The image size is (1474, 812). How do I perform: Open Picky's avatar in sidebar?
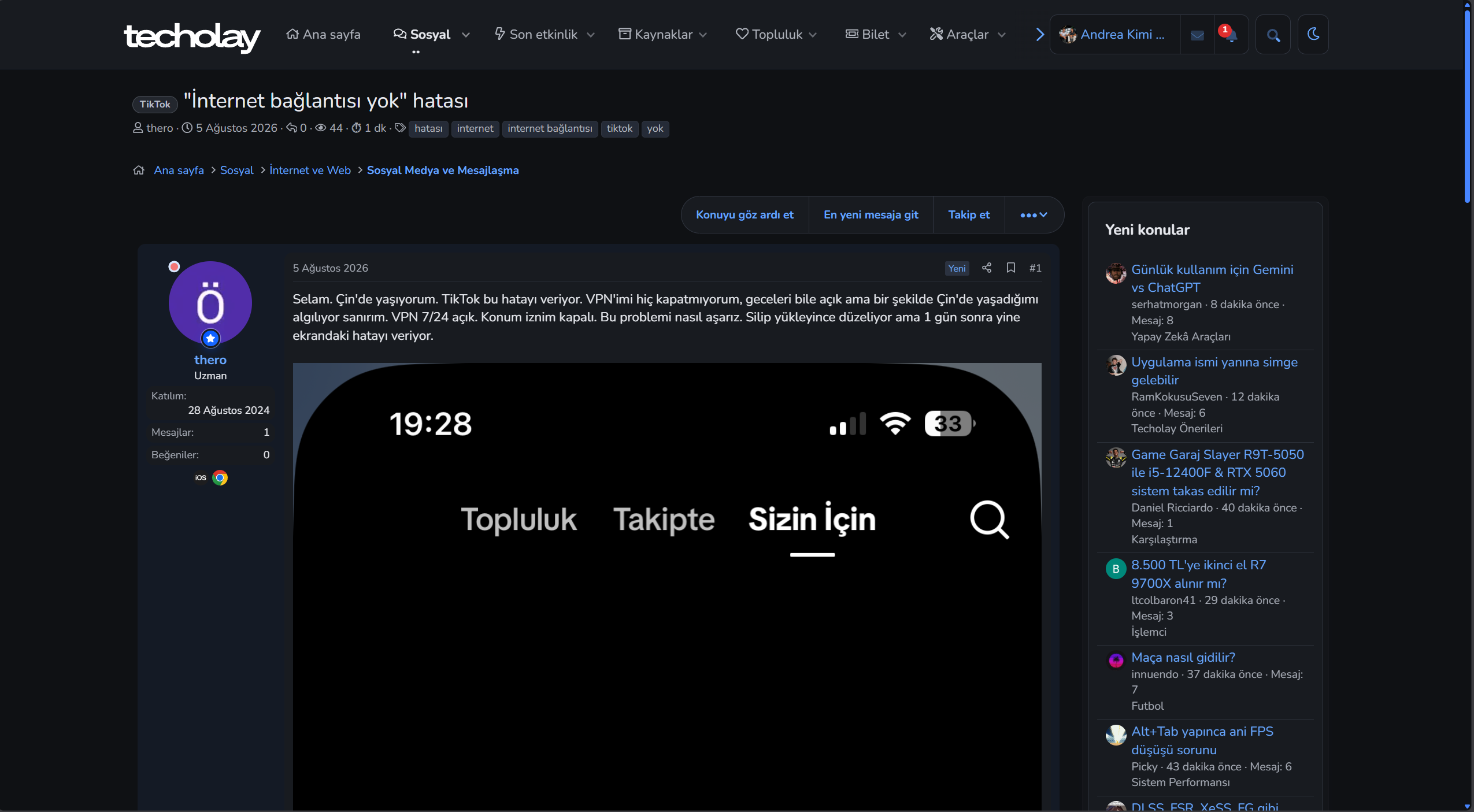(1116, 735)
